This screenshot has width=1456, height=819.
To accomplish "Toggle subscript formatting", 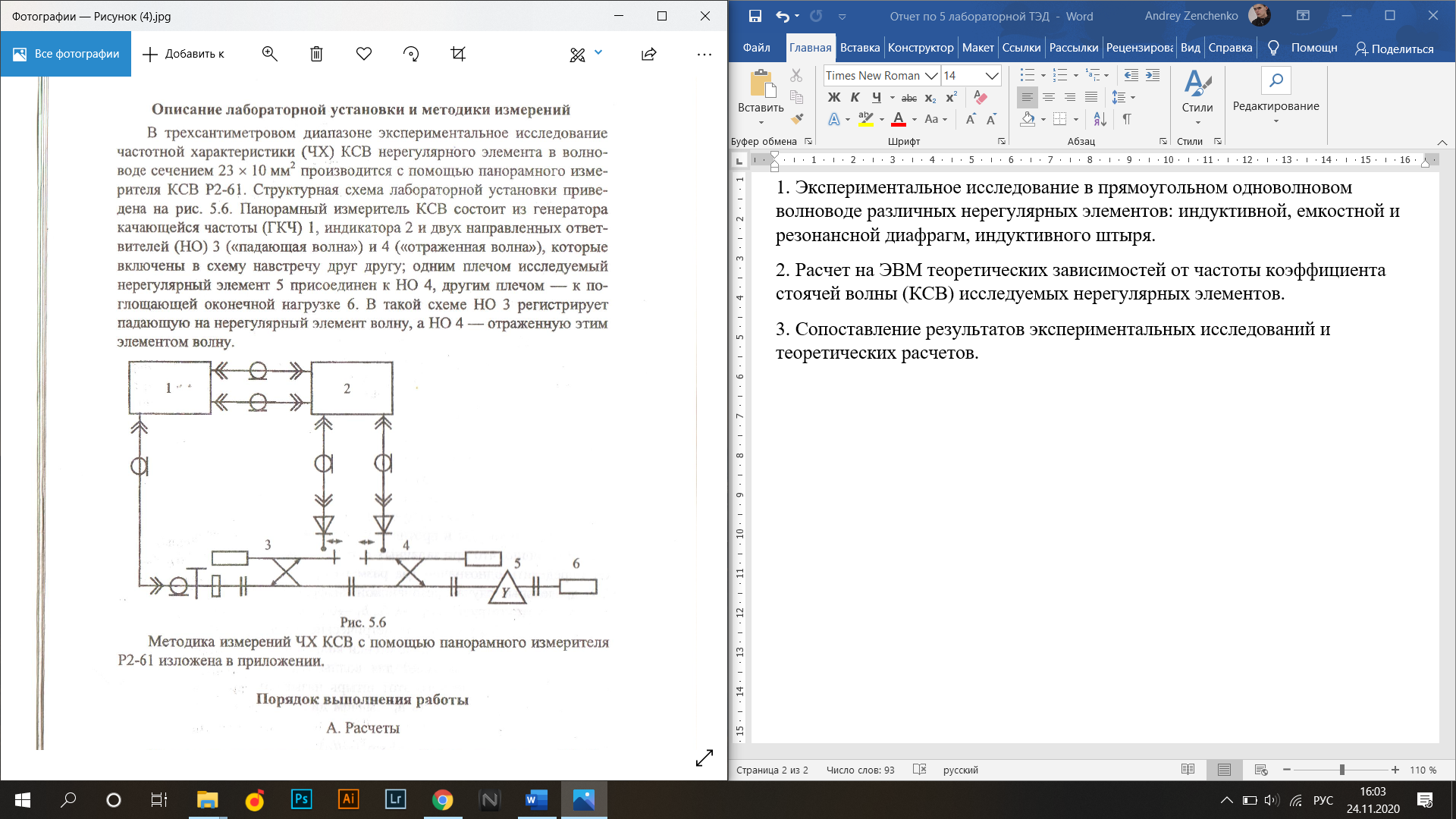I will point(930,98).
